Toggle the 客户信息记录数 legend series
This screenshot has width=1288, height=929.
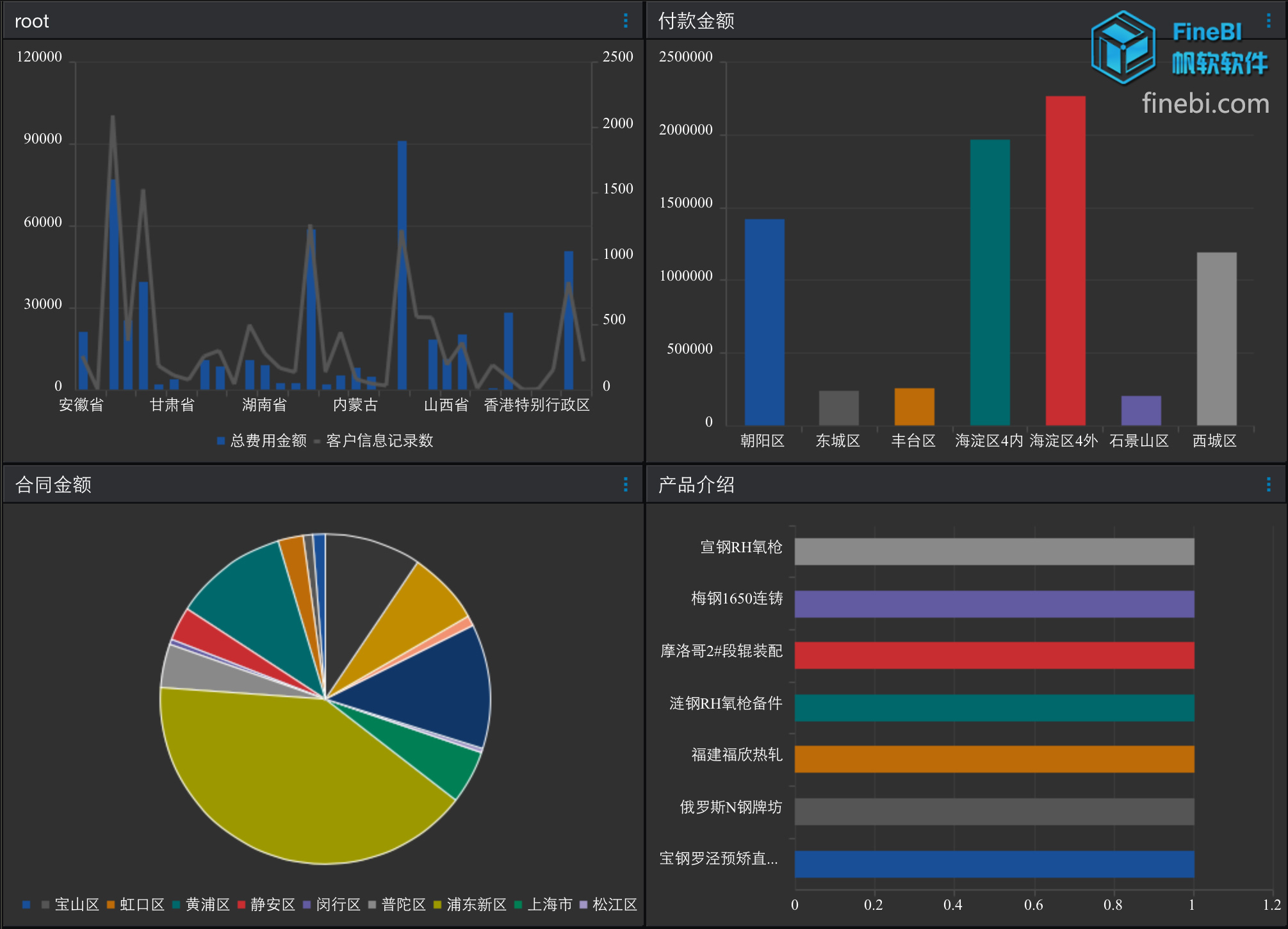(x=374, y=441)
